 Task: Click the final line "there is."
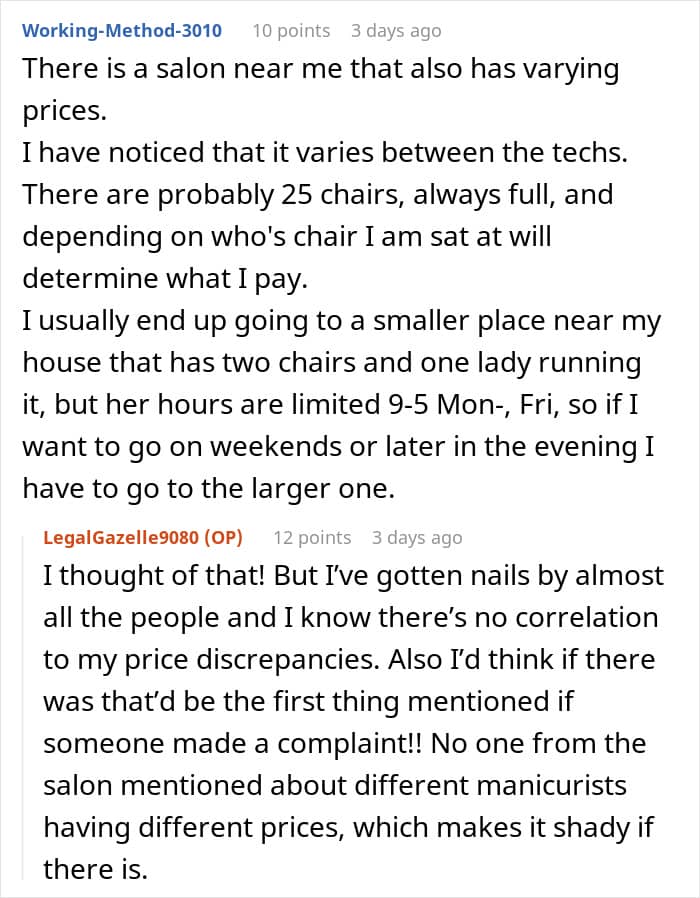click(96, 869)
